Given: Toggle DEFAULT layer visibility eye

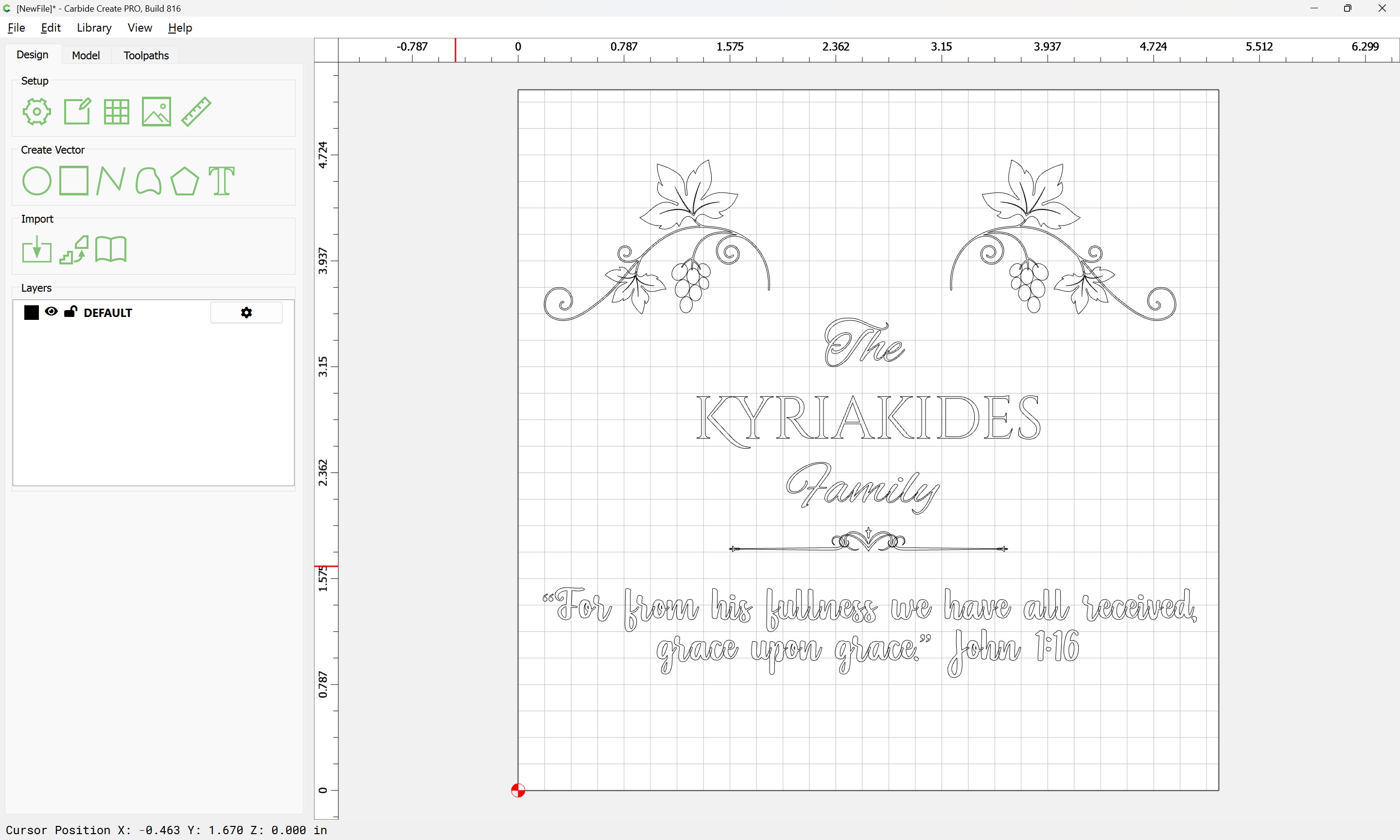Looking at the screenshot, I should [51, 312].
